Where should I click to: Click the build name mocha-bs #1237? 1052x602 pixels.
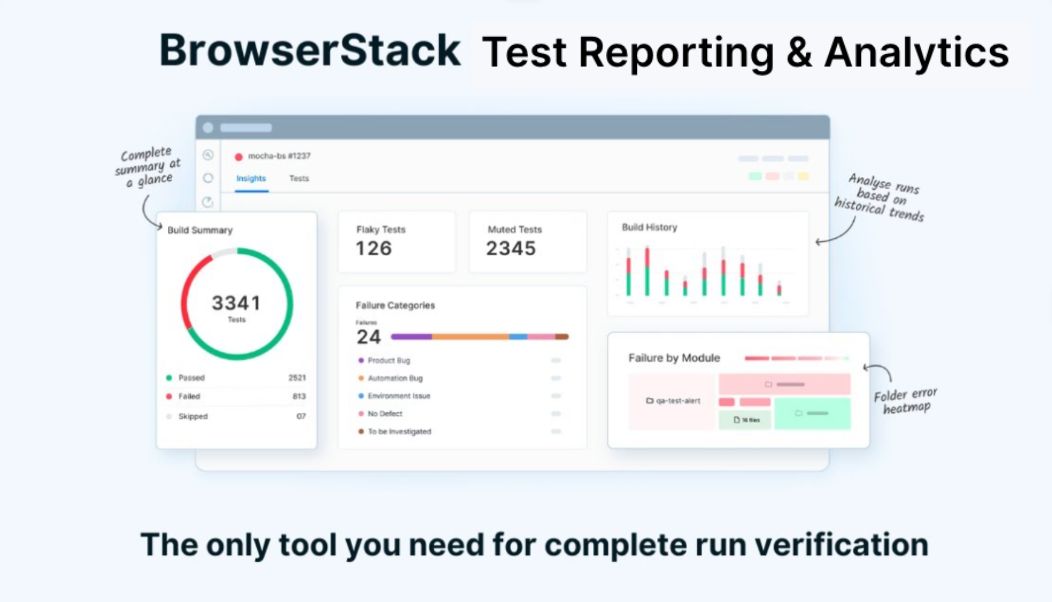pos(279,156)
